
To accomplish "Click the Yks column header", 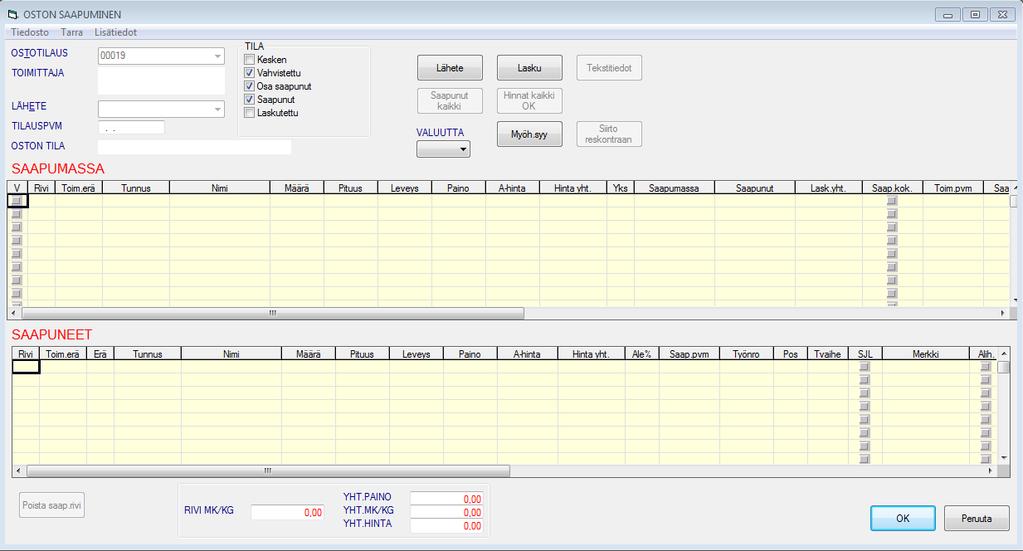I will [620, 188].
